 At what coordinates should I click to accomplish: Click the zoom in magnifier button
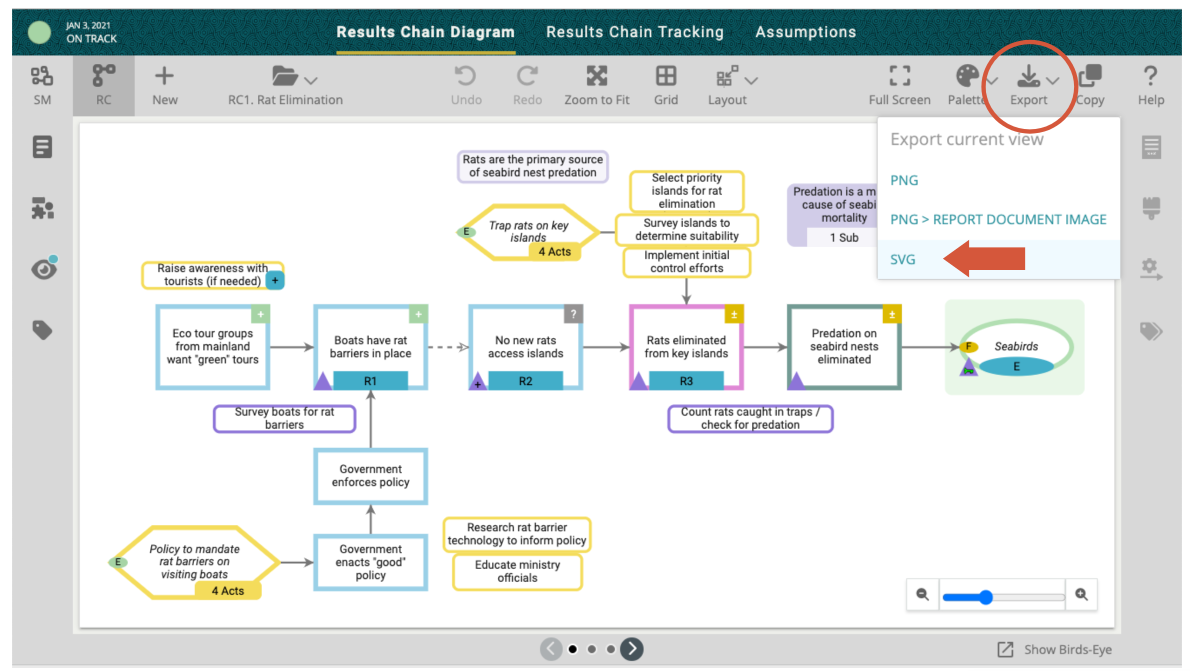coord(1081,595)
